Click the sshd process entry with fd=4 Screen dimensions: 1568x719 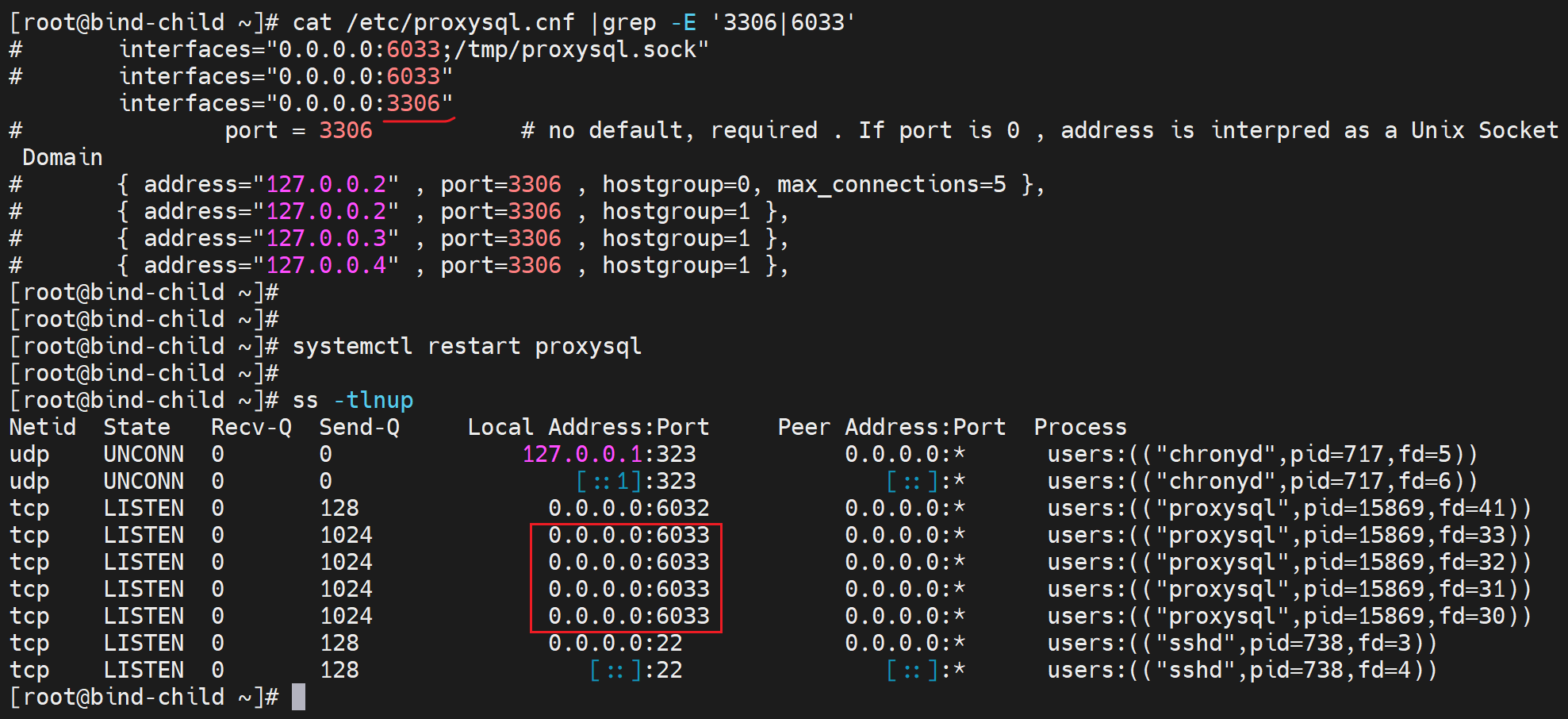tap(1241, 671)
